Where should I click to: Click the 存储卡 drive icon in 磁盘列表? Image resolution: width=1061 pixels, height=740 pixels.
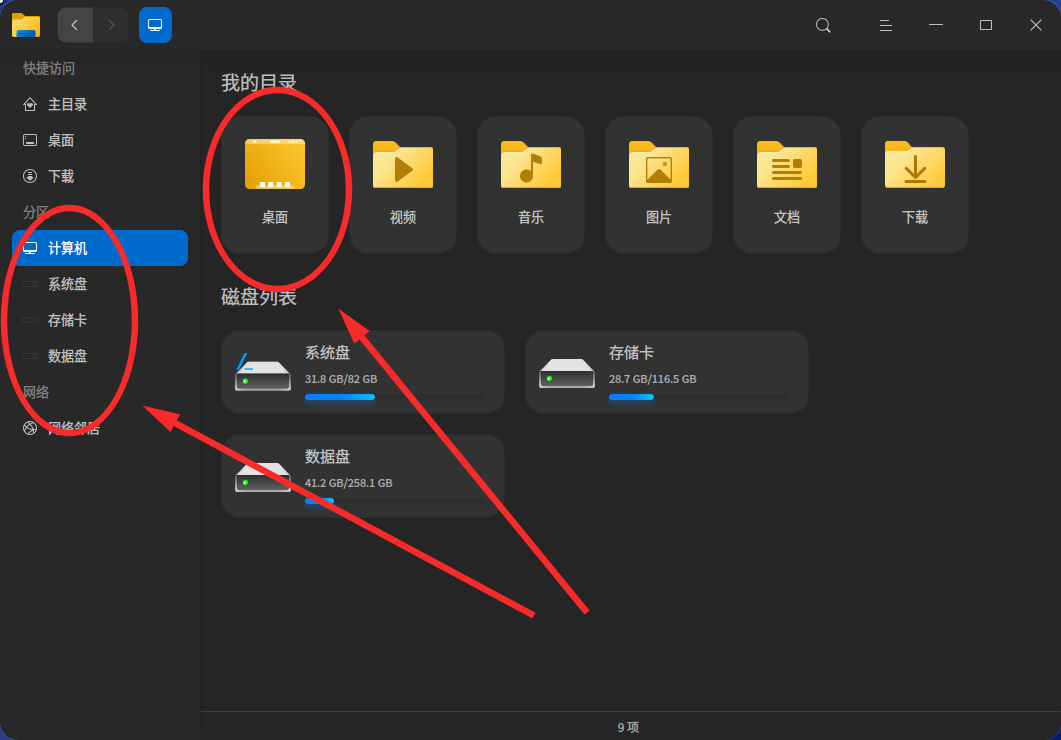[567, 373]
